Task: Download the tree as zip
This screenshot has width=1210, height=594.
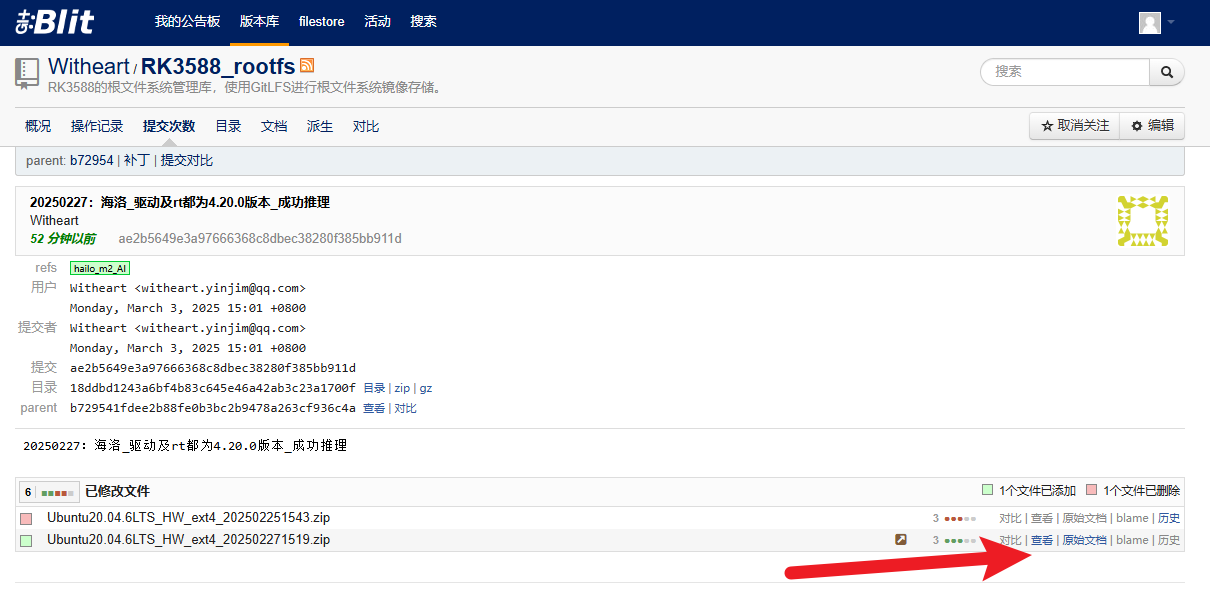Action: pos(402,388)
